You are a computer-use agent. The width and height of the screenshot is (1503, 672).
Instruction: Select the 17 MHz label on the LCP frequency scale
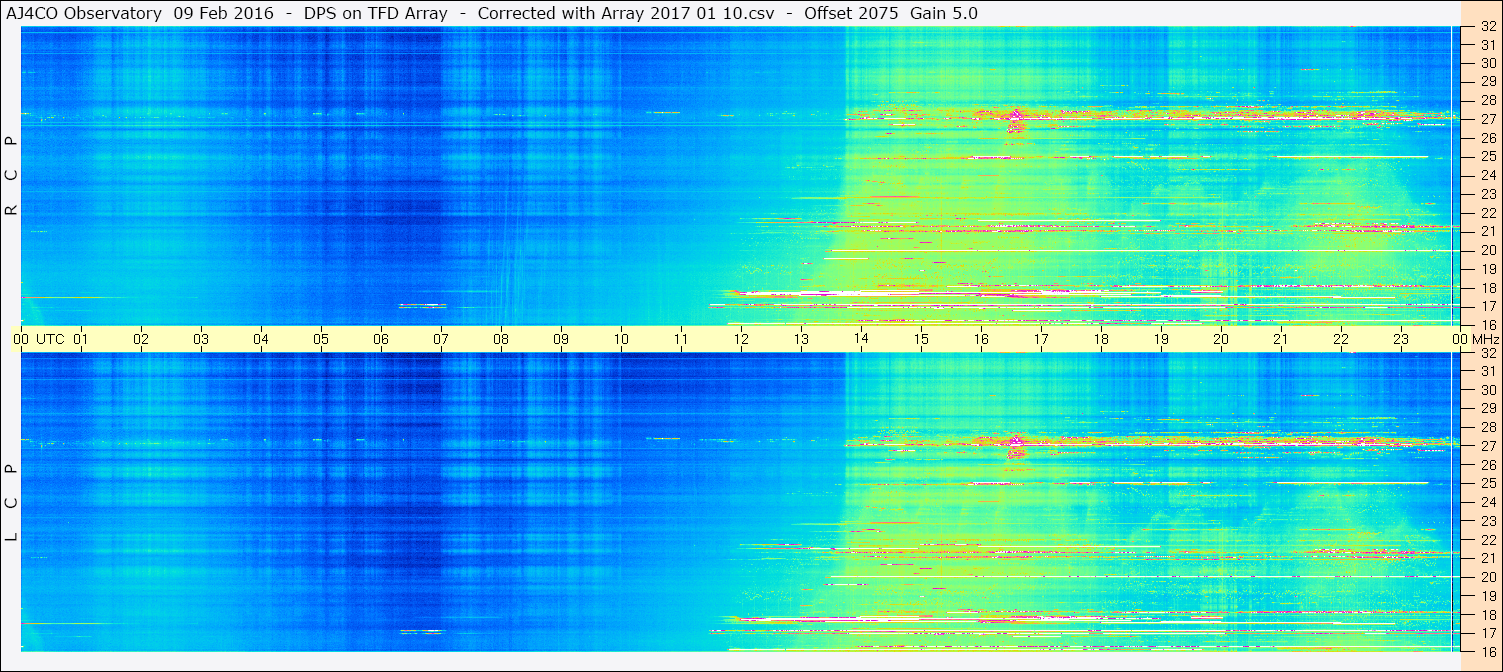1487,633
